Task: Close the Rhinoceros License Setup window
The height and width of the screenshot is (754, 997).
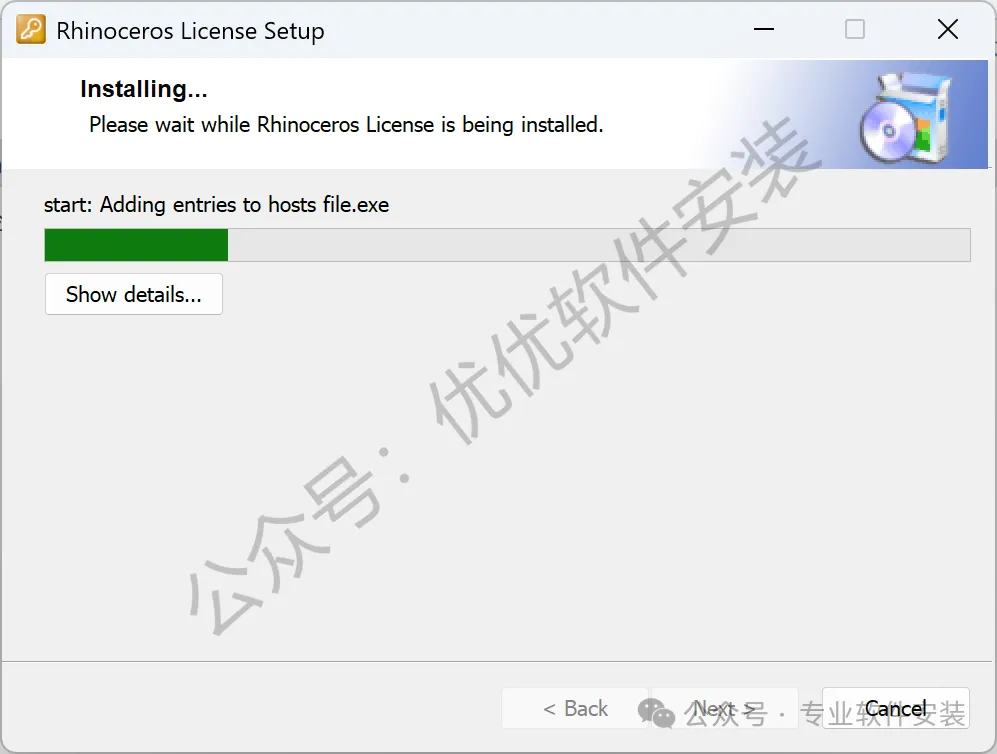Action: click(947, 29)
